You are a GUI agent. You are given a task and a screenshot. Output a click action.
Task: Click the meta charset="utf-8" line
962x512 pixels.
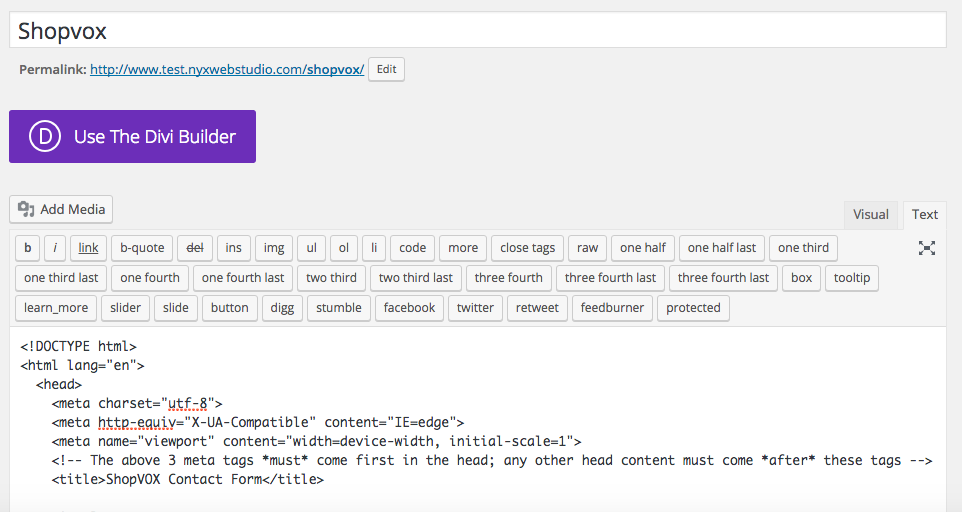(x=137, y=403)
